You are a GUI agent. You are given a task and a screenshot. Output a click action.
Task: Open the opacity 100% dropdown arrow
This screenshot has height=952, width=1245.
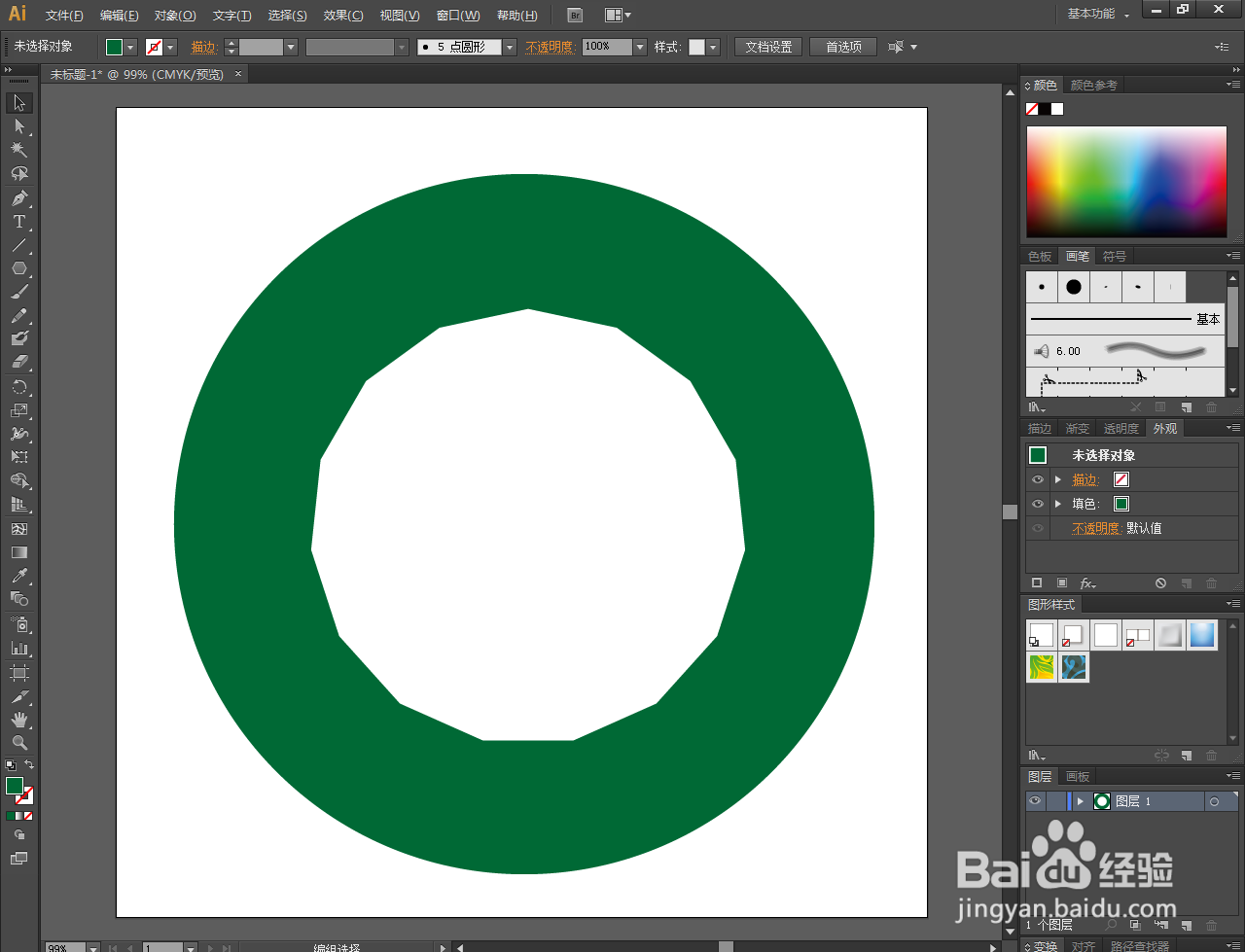click(x=640, y=47)
